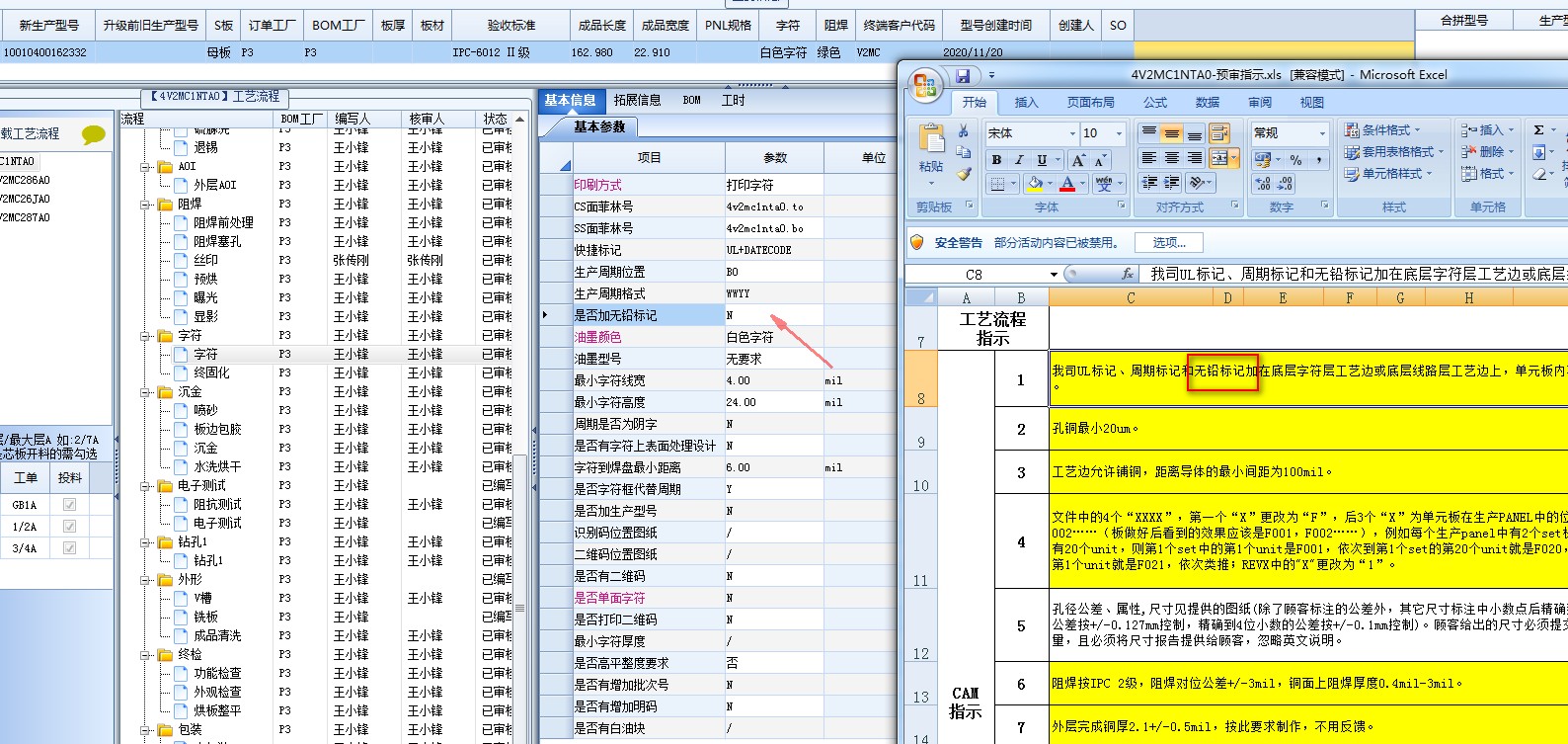
Task: Click the Decrease Indent icon
Action: [x=1148, y=183]
